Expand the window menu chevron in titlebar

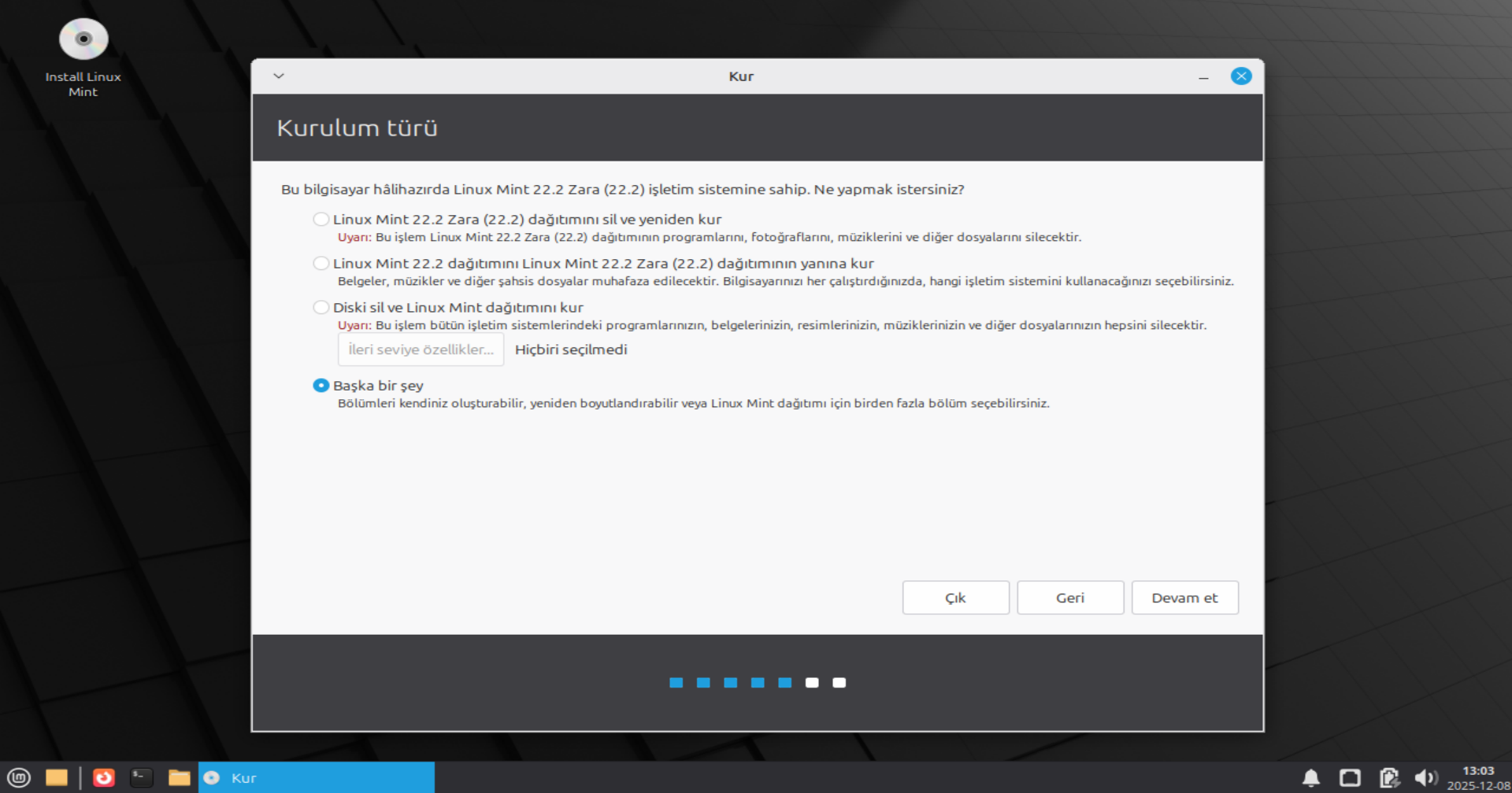point(279,76)
